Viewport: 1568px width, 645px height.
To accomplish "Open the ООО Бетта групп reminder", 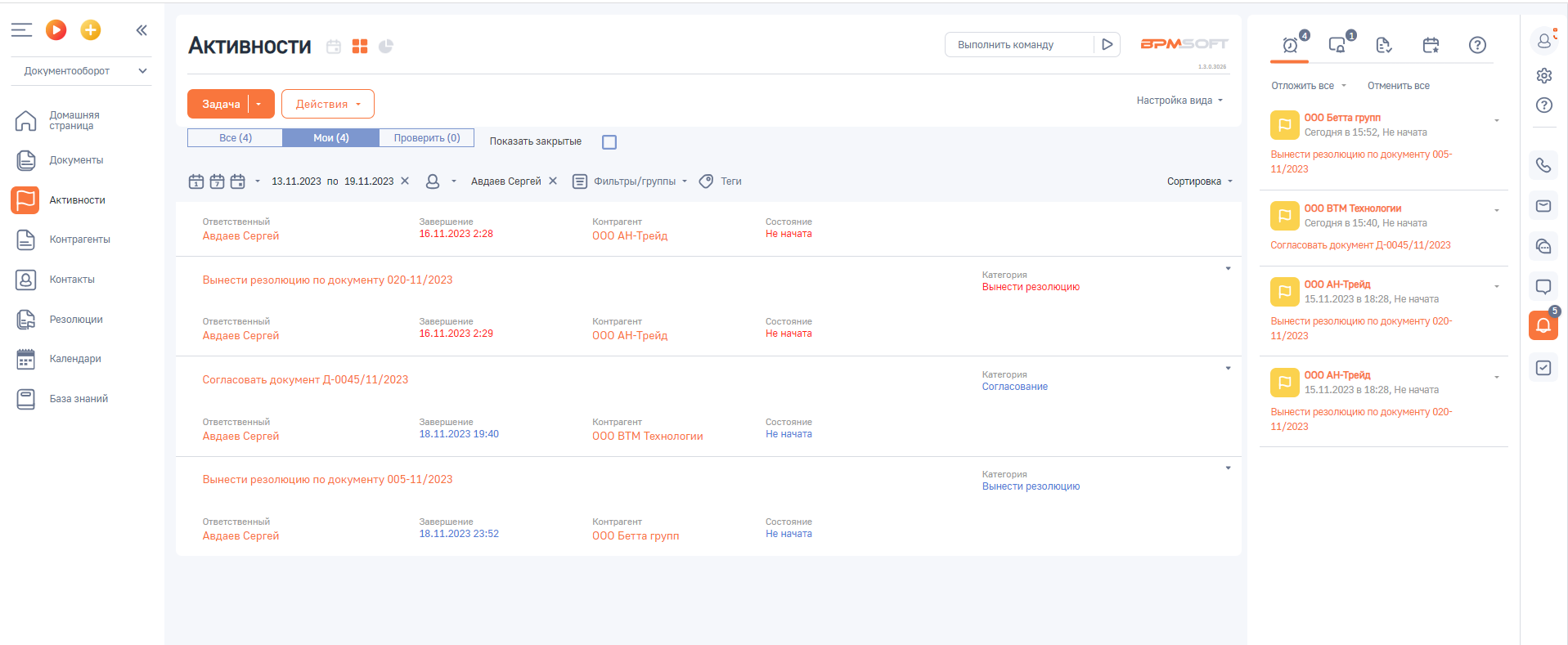I will [x=1342, y=118].
